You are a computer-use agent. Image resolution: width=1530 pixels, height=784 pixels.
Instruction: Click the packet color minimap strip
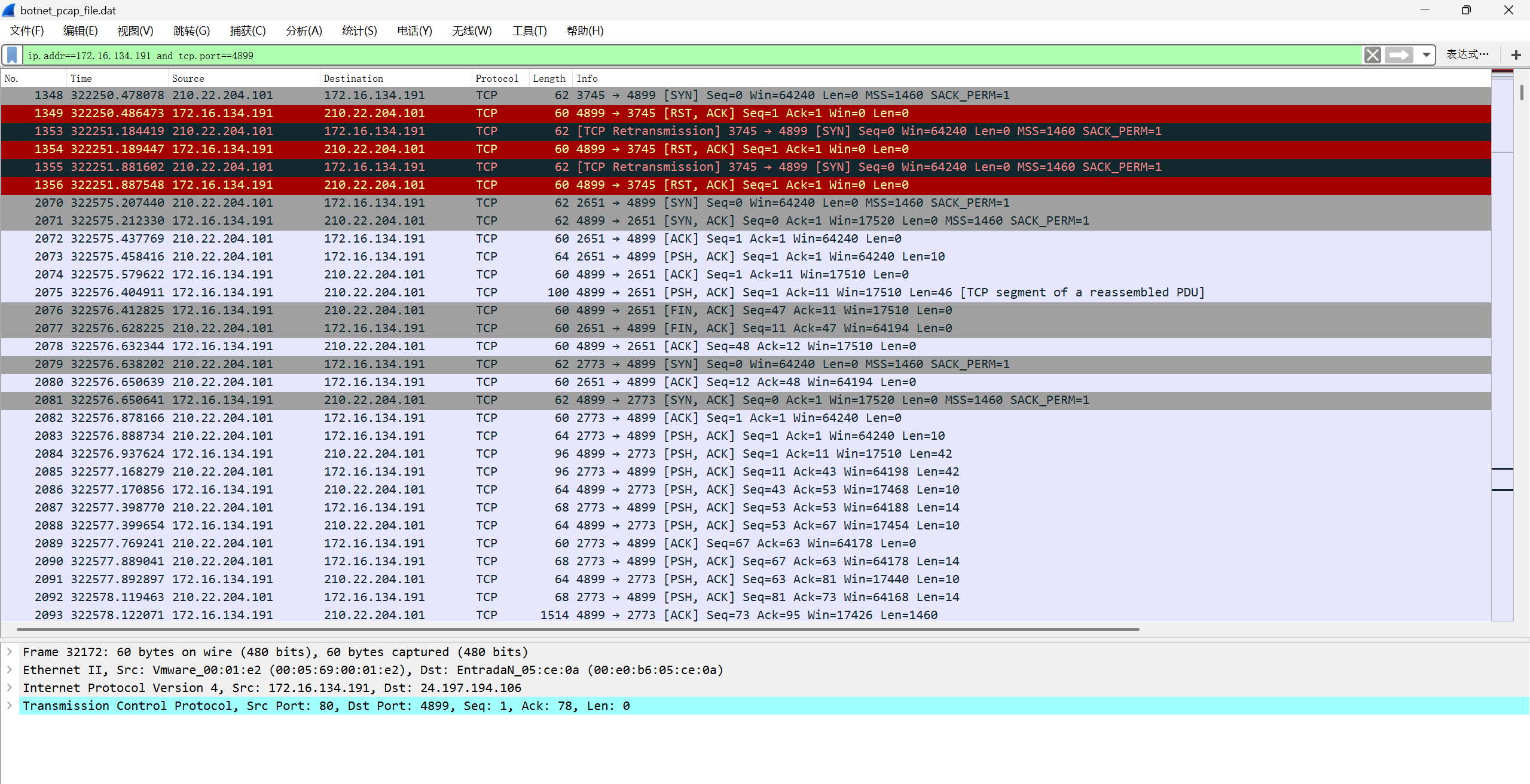click(1502, 299)
